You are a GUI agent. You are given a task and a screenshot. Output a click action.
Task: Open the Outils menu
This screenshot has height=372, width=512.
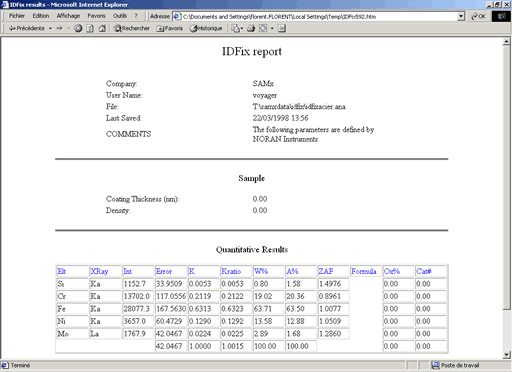point(120,16)
